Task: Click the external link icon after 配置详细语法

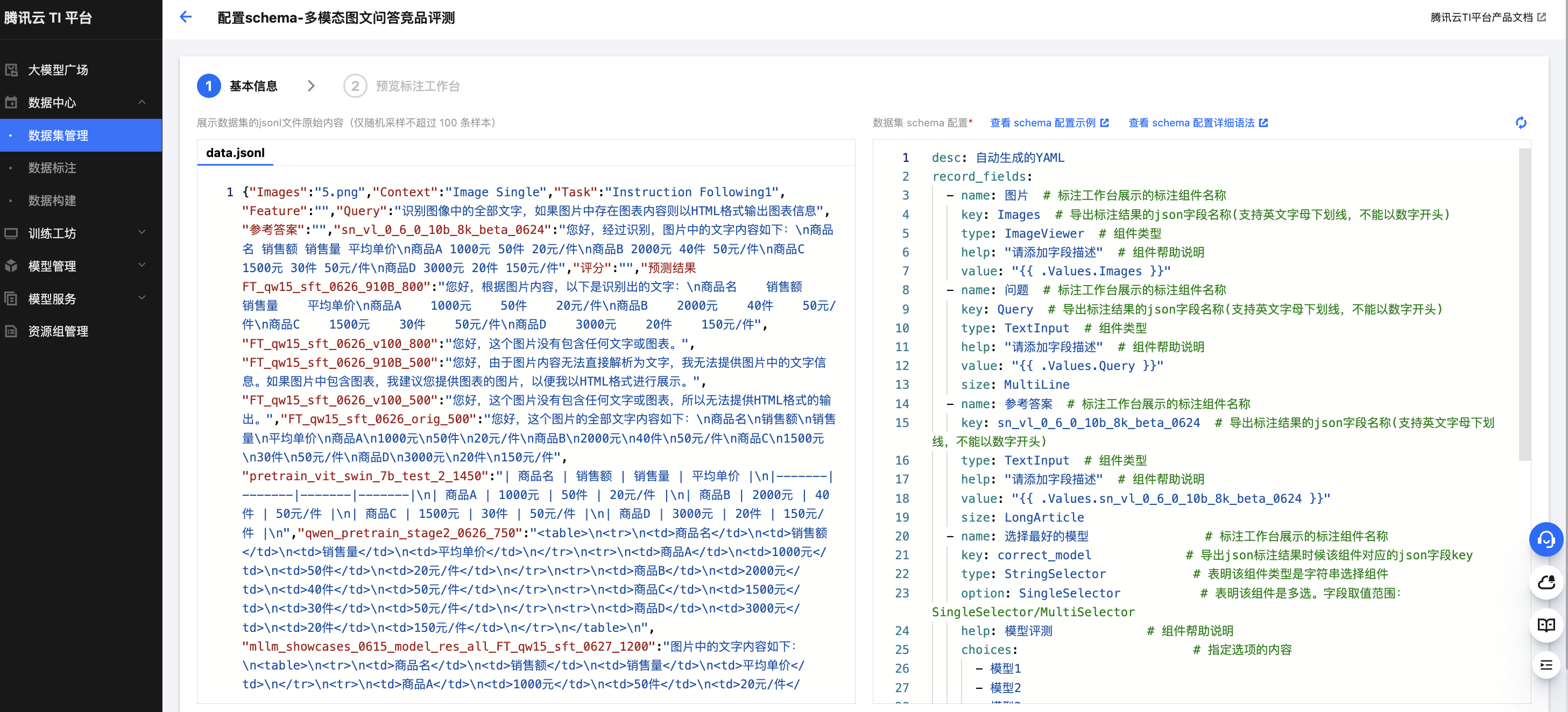Action: click(1263, 123)
